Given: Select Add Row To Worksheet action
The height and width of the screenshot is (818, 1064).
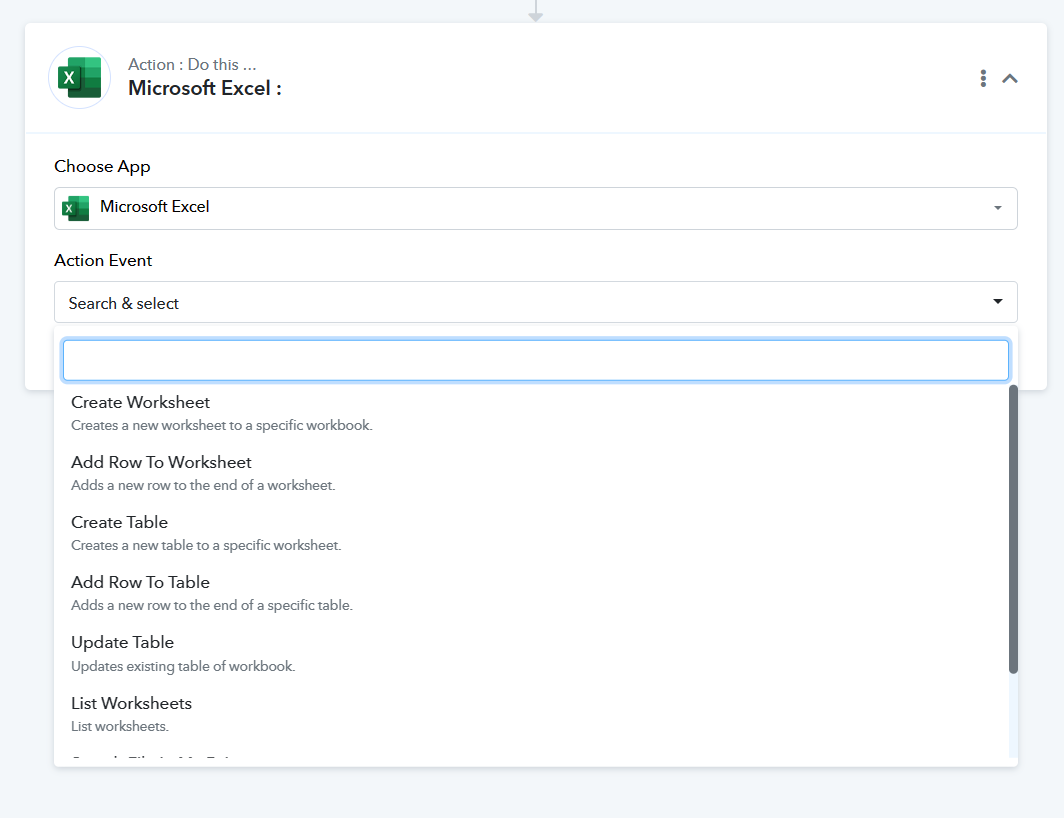Looking at the screenshot, I should (x=536, y=473).
